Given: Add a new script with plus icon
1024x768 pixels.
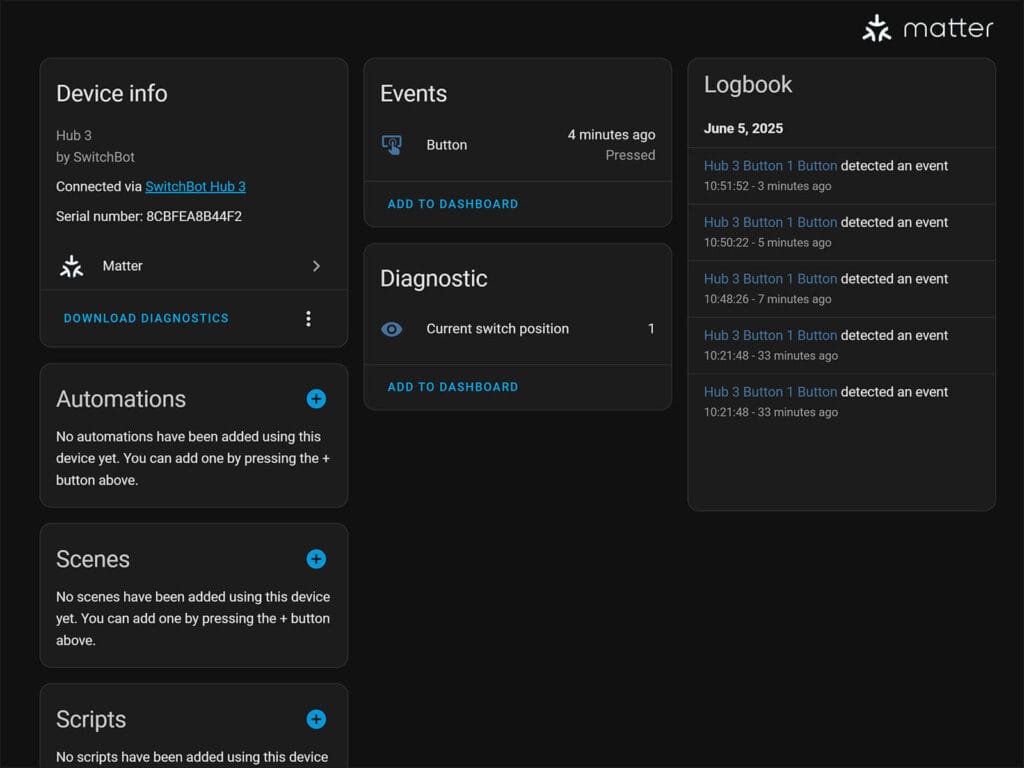Looking at the screenshot, I should (x=316, y=719).
